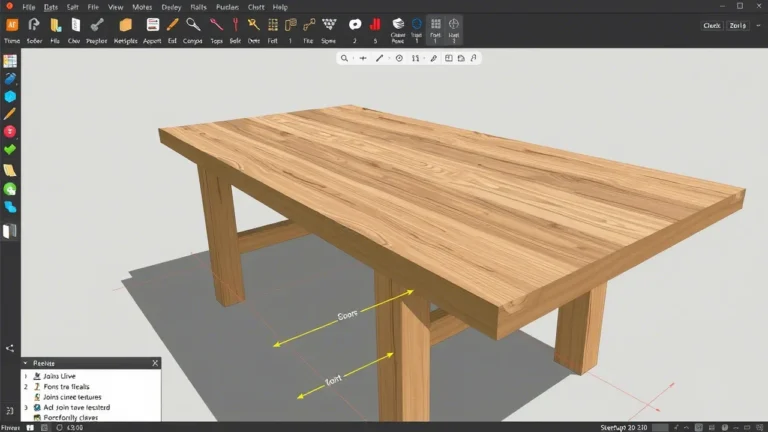Click the white layered cube toolbar icon
The width and height of the screenshot is (768, 432).
pos(398,24)
